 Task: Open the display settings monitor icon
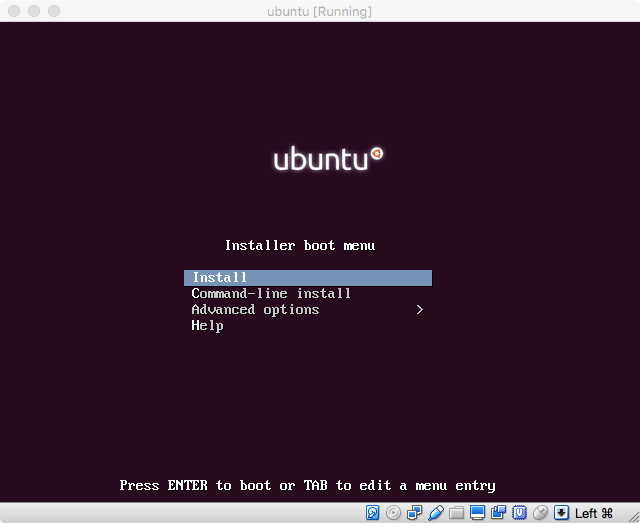(477, 513)
